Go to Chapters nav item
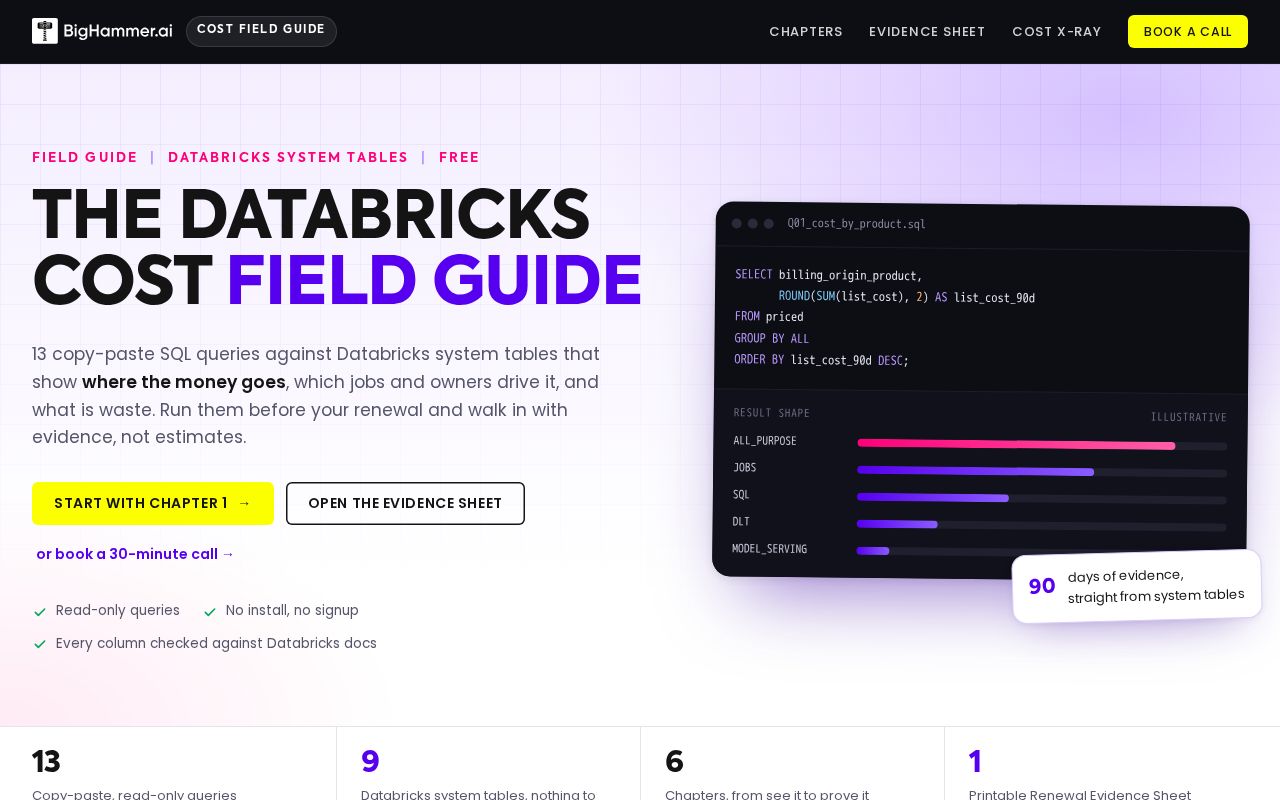The height and width of the screenshot is (800, 1280). 806,32
